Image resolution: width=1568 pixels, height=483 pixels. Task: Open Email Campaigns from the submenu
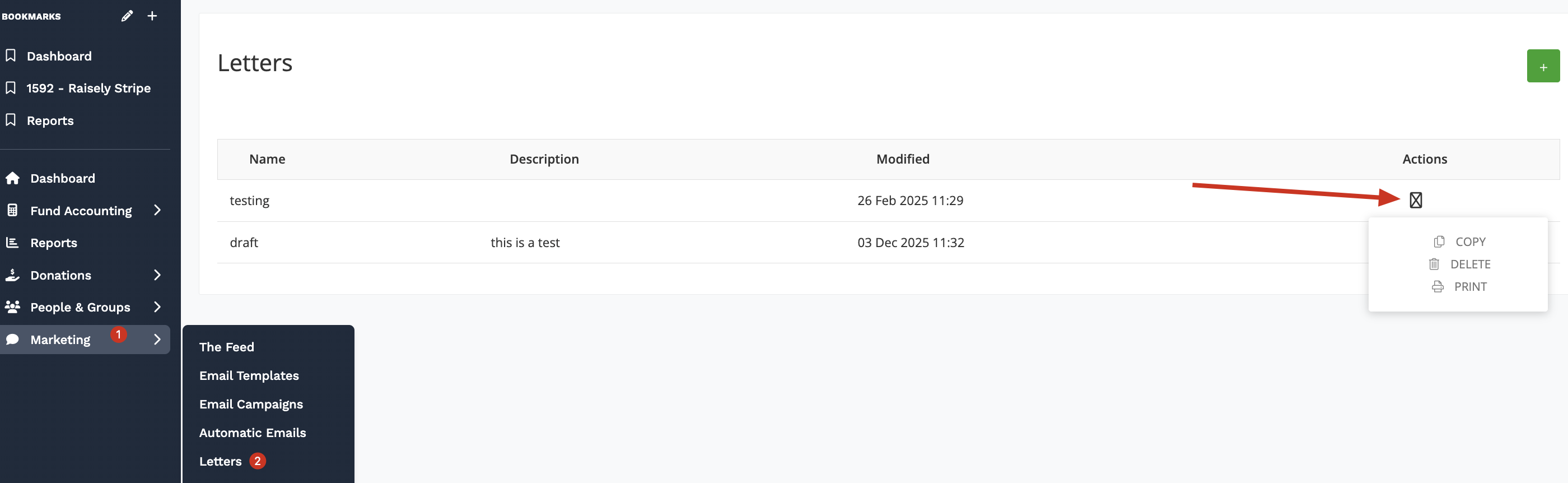[251, 405]
